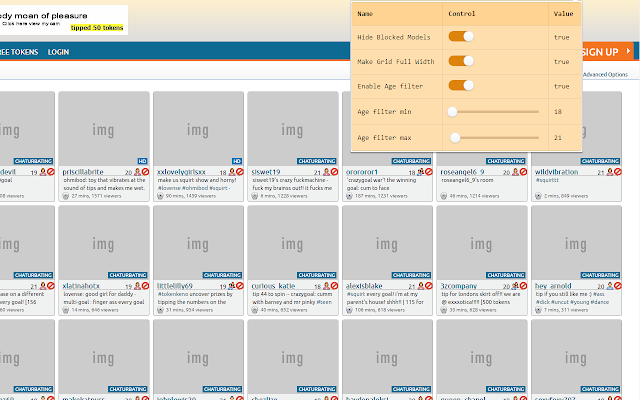Open the wildvibration username link
The width and height of the screenshot is (640, 400).
coord(556,172)
